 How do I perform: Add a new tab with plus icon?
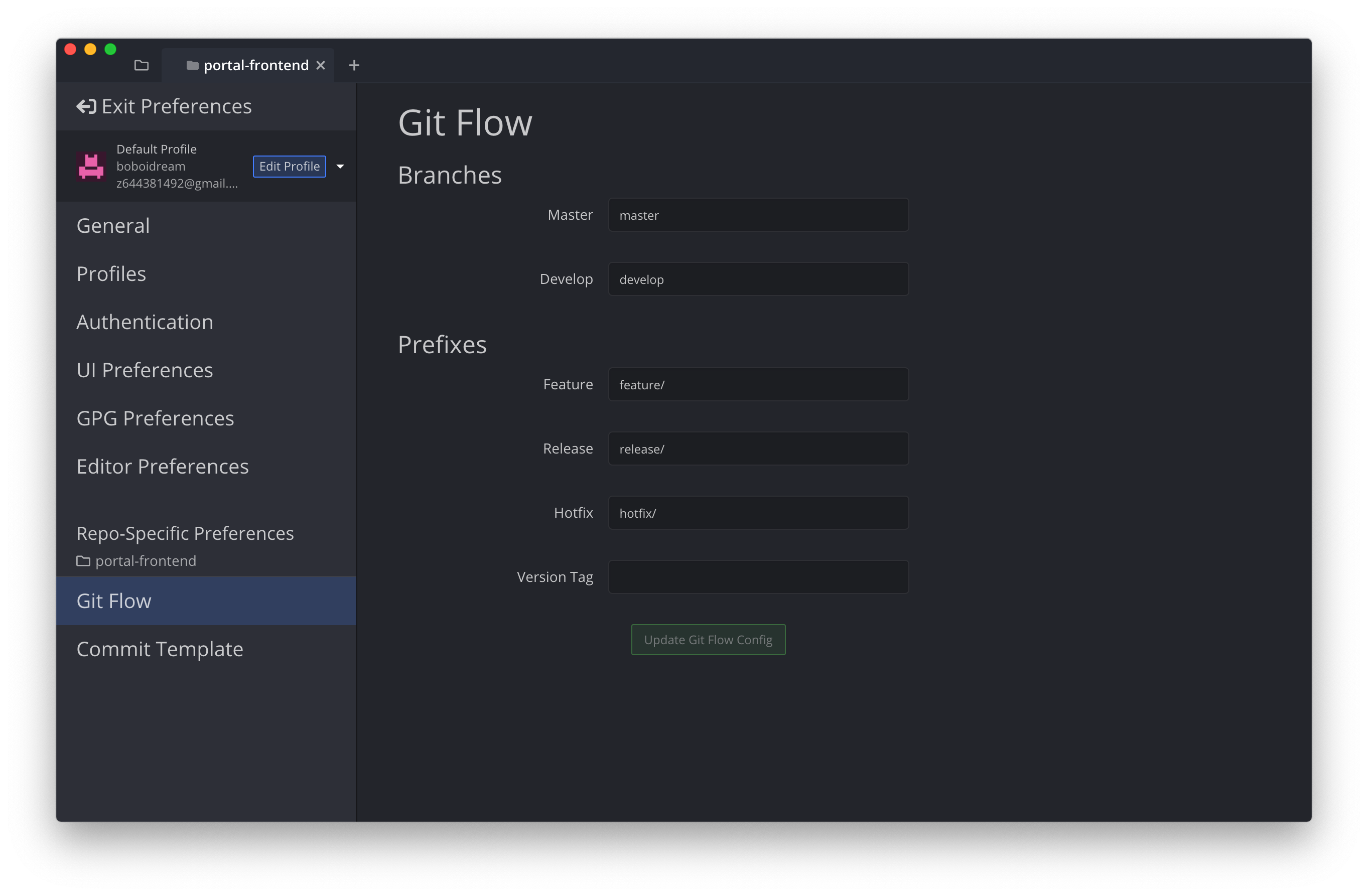point(354,66)
